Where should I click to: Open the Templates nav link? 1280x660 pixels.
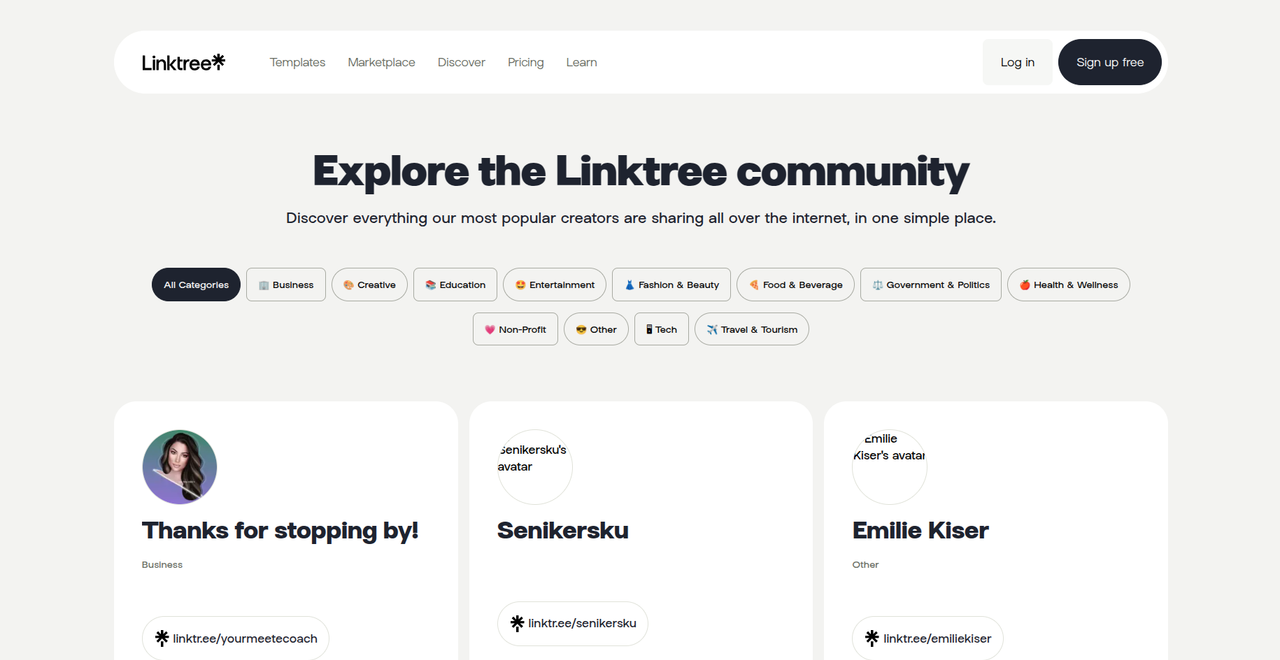click(298, 62)
